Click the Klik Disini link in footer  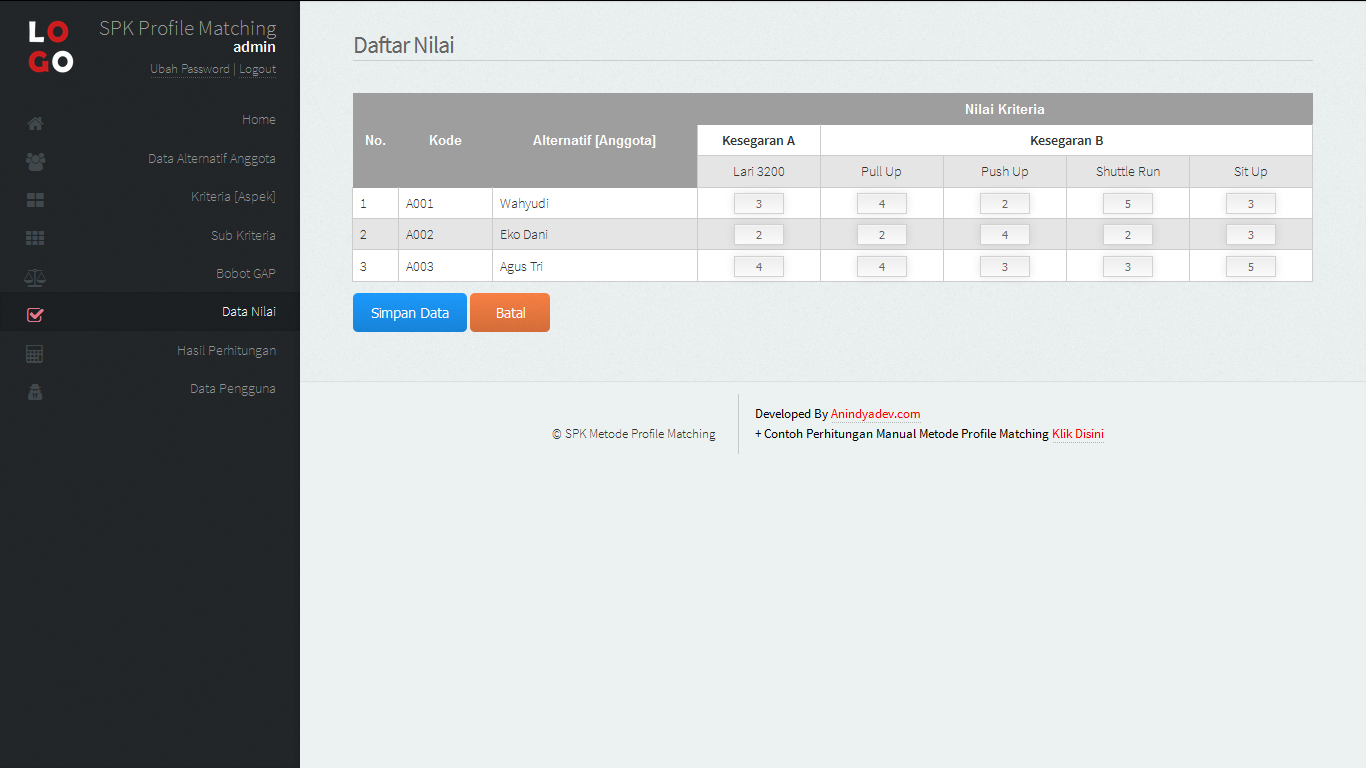tap(1077, 434)
